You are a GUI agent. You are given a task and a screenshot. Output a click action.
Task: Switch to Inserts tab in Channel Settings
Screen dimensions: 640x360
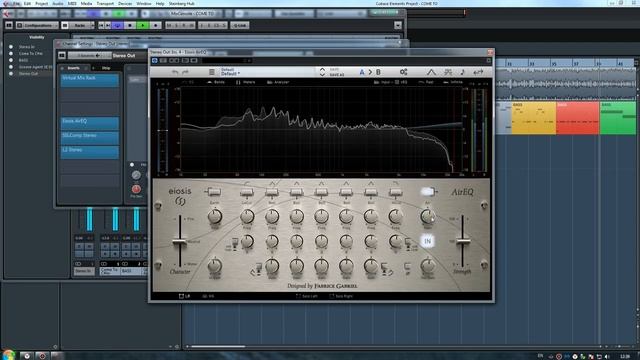73,68
